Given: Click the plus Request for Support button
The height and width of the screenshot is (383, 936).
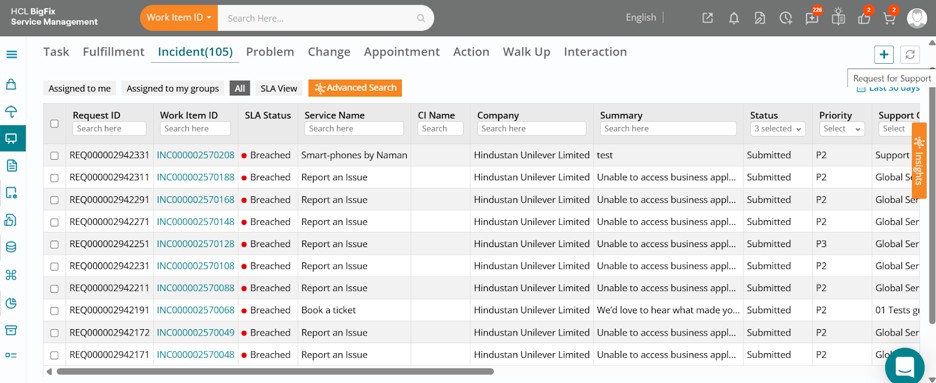Looking at the screenshot, I should [884, 54].
